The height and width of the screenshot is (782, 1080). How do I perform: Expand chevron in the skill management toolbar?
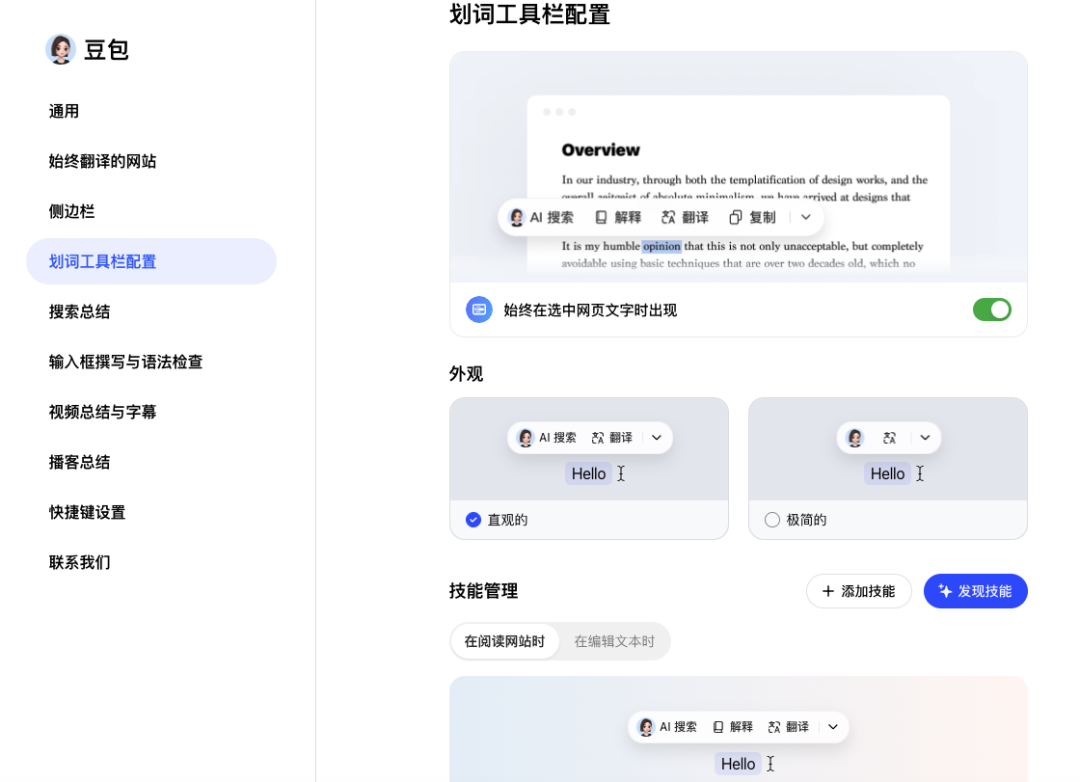[833, 727]
